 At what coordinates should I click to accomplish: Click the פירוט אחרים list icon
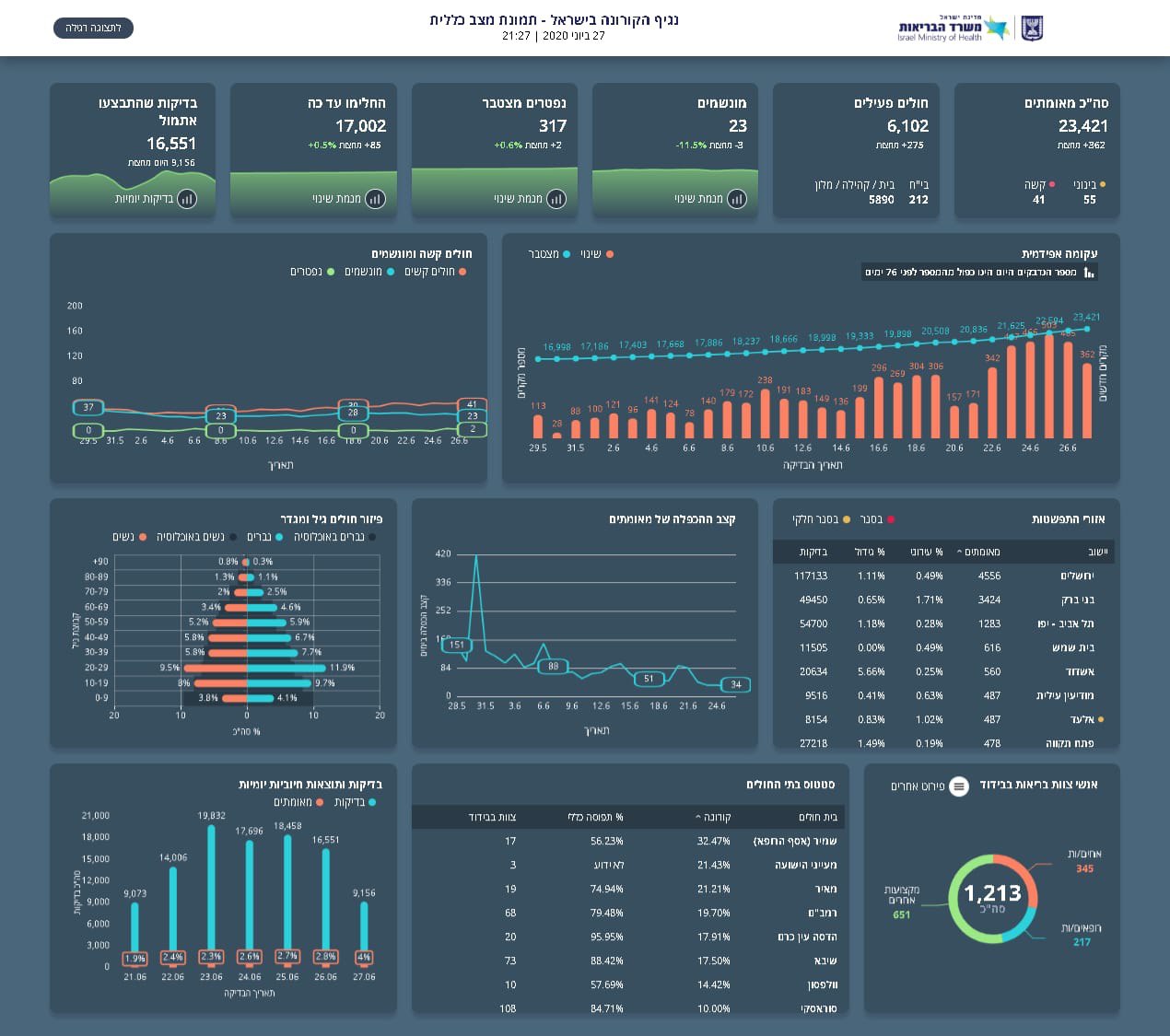pyautogui.click(x=959, y=786)
